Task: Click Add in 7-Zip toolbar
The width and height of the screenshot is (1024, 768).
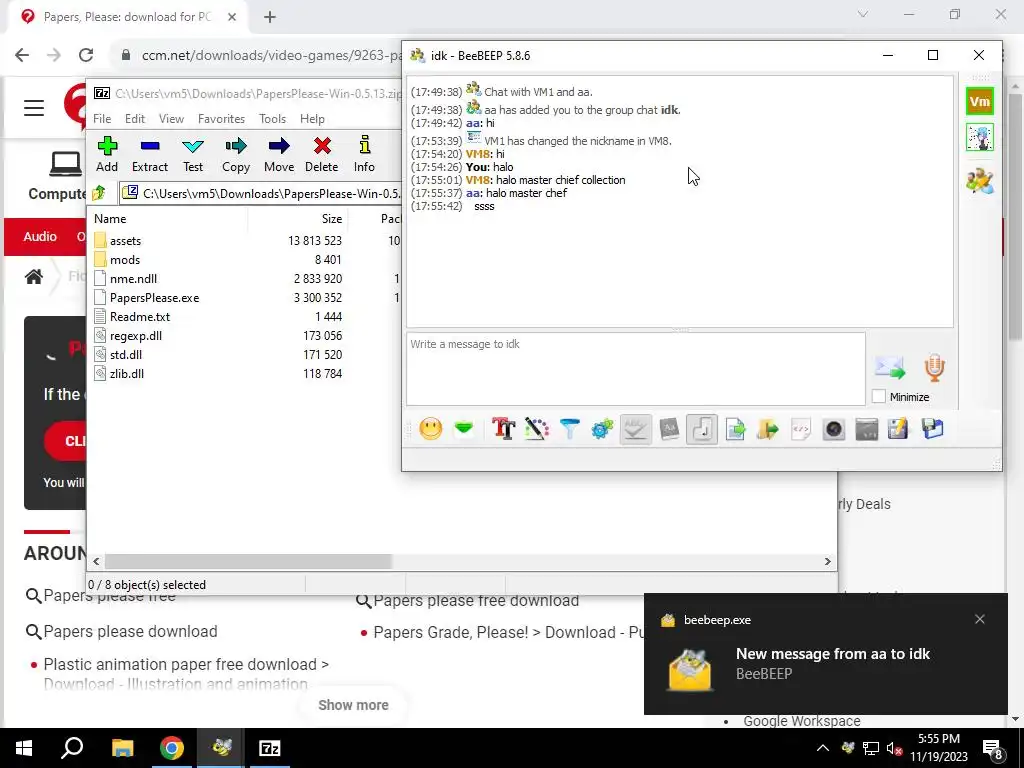Action: point(107,154)
